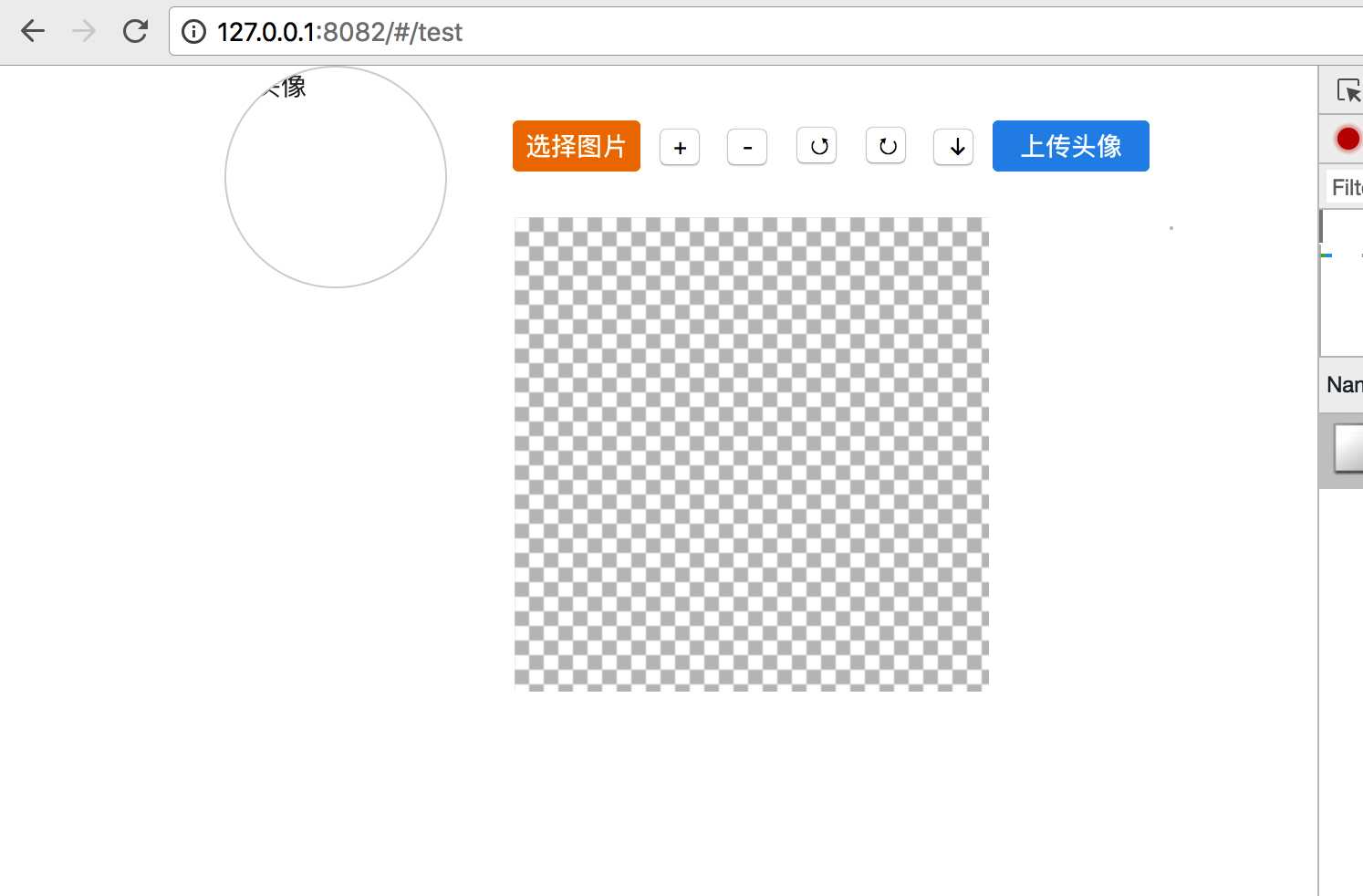Click the browser back arrow

[x=33, y=32]
